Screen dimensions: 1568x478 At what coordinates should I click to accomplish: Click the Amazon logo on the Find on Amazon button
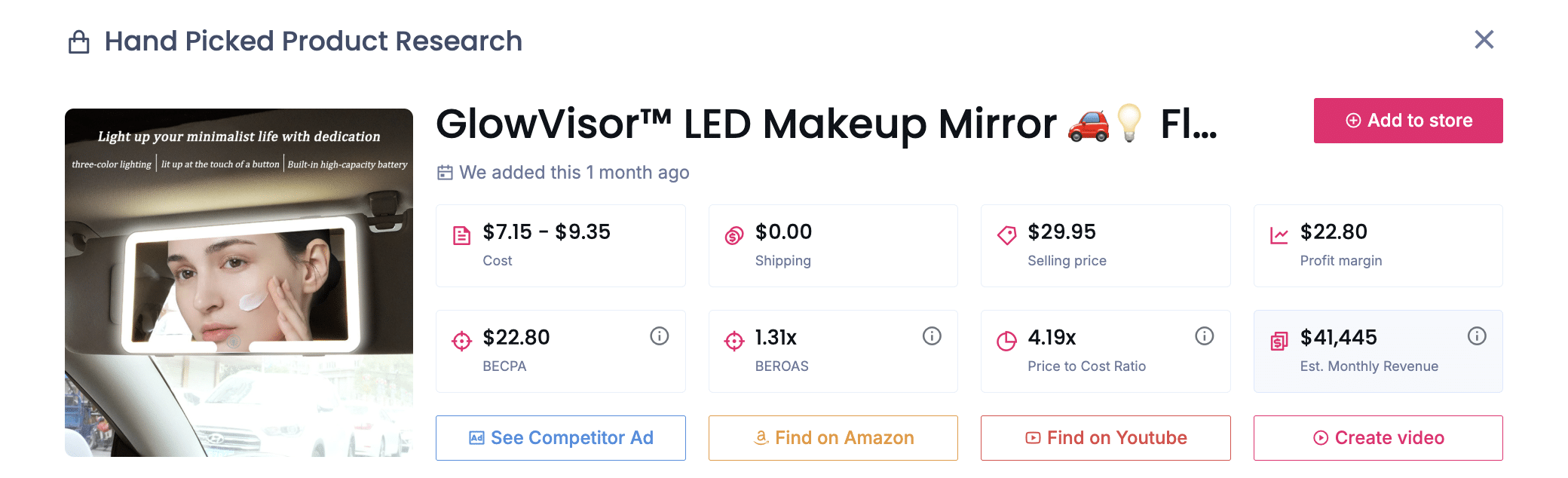(760, 437)
